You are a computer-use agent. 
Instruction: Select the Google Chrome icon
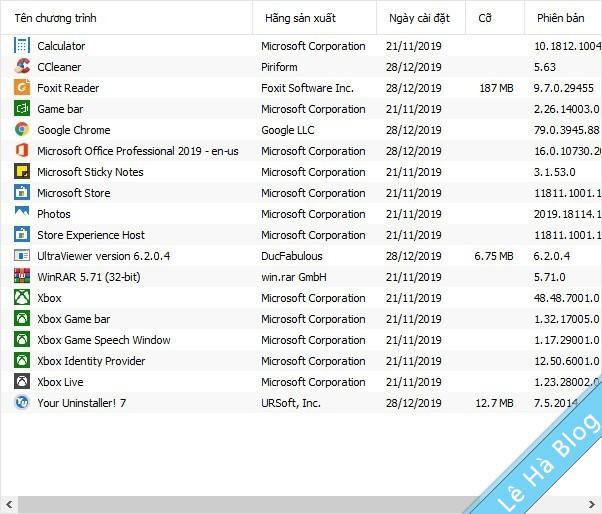tap(22, 129)
